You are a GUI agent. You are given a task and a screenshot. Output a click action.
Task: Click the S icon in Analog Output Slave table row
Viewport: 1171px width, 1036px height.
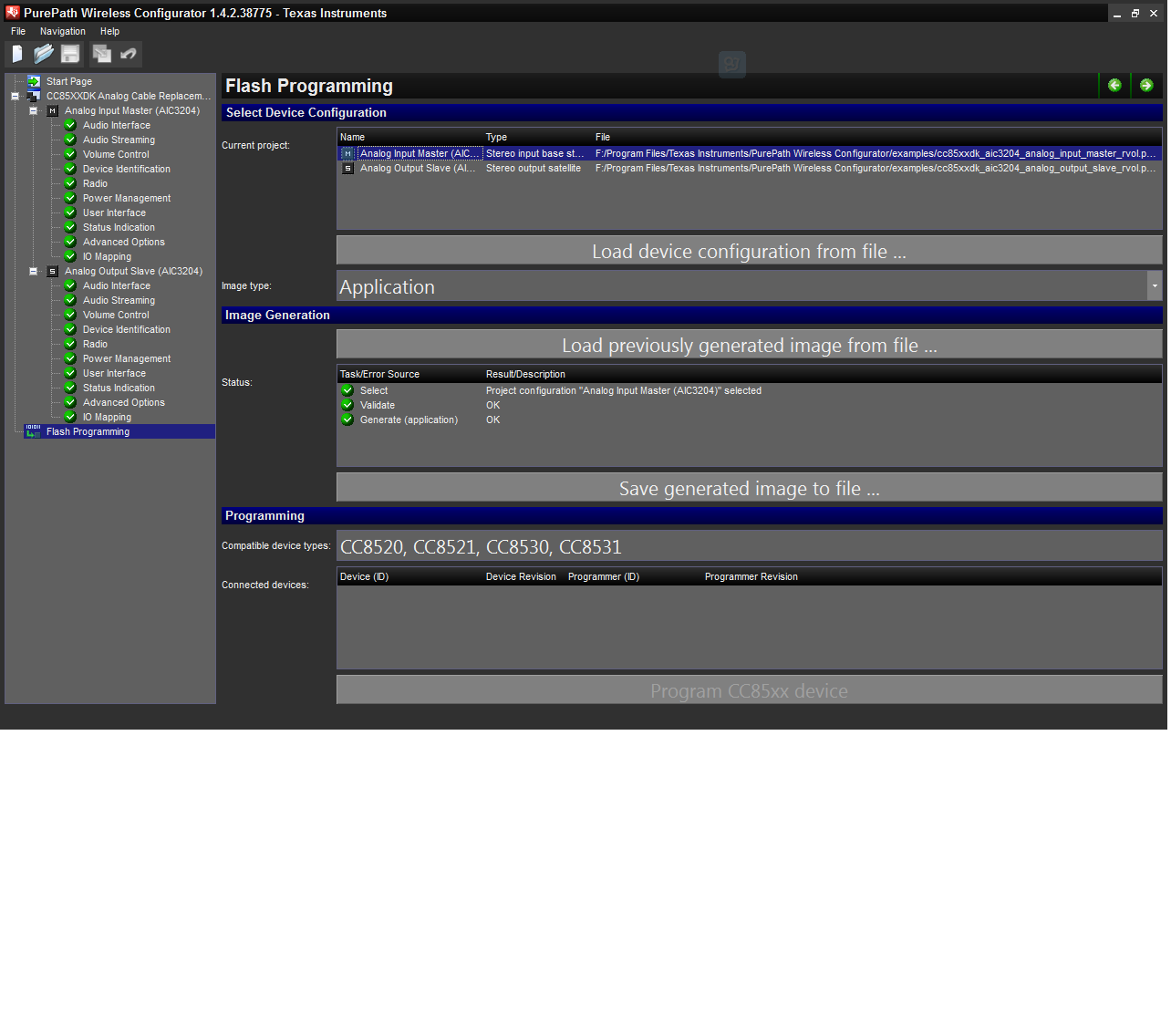(347, 168)
